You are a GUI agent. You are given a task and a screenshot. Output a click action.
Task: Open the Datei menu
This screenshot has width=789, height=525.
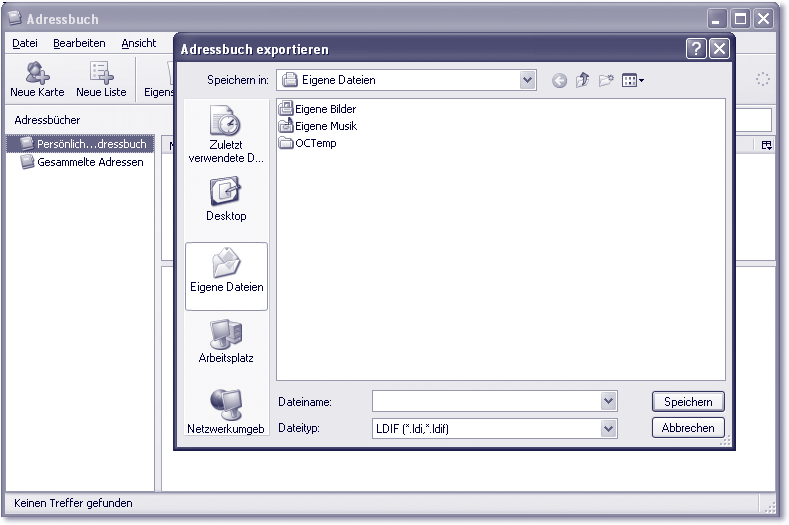tap(25, 43)
